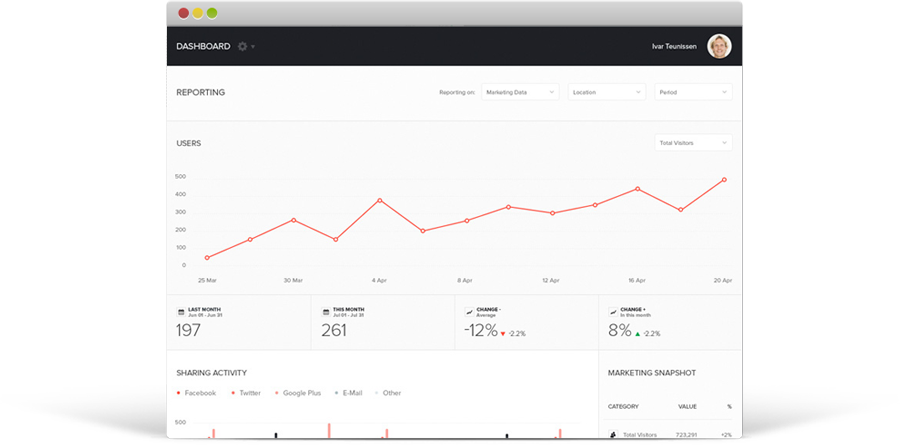Click the DASHBOARD title in the header

click(x=203, y=46)
